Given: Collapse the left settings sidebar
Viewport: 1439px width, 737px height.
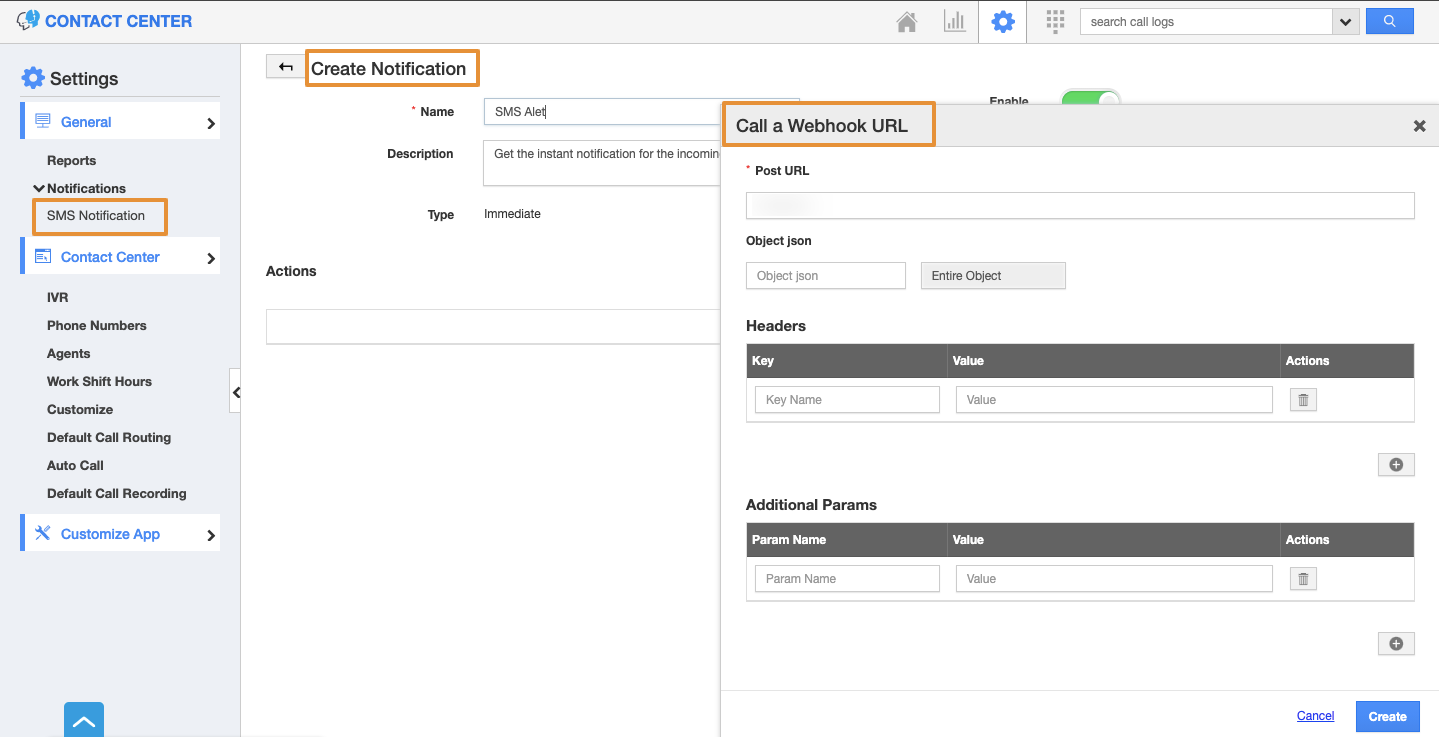Looking at the screenshot, I should (235, 392).
